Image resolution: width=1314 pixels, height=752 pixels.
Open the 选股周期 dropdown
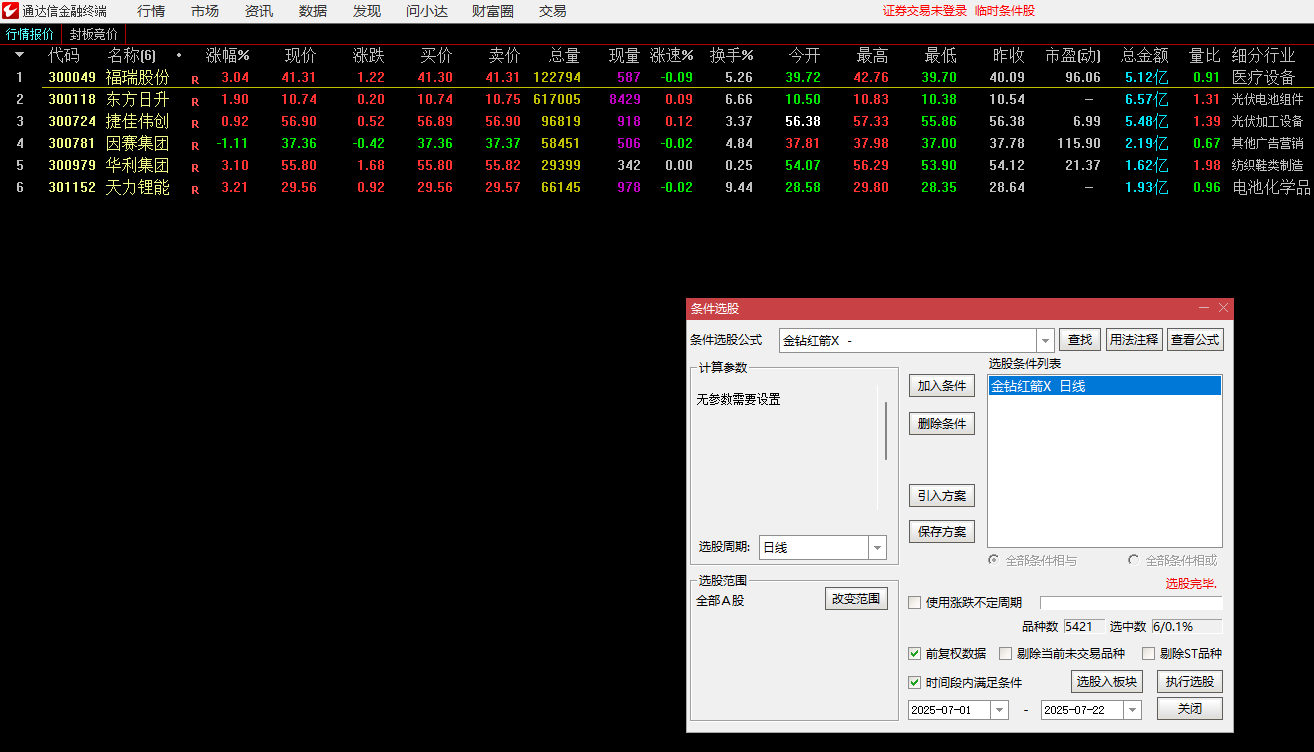[877, 547]
